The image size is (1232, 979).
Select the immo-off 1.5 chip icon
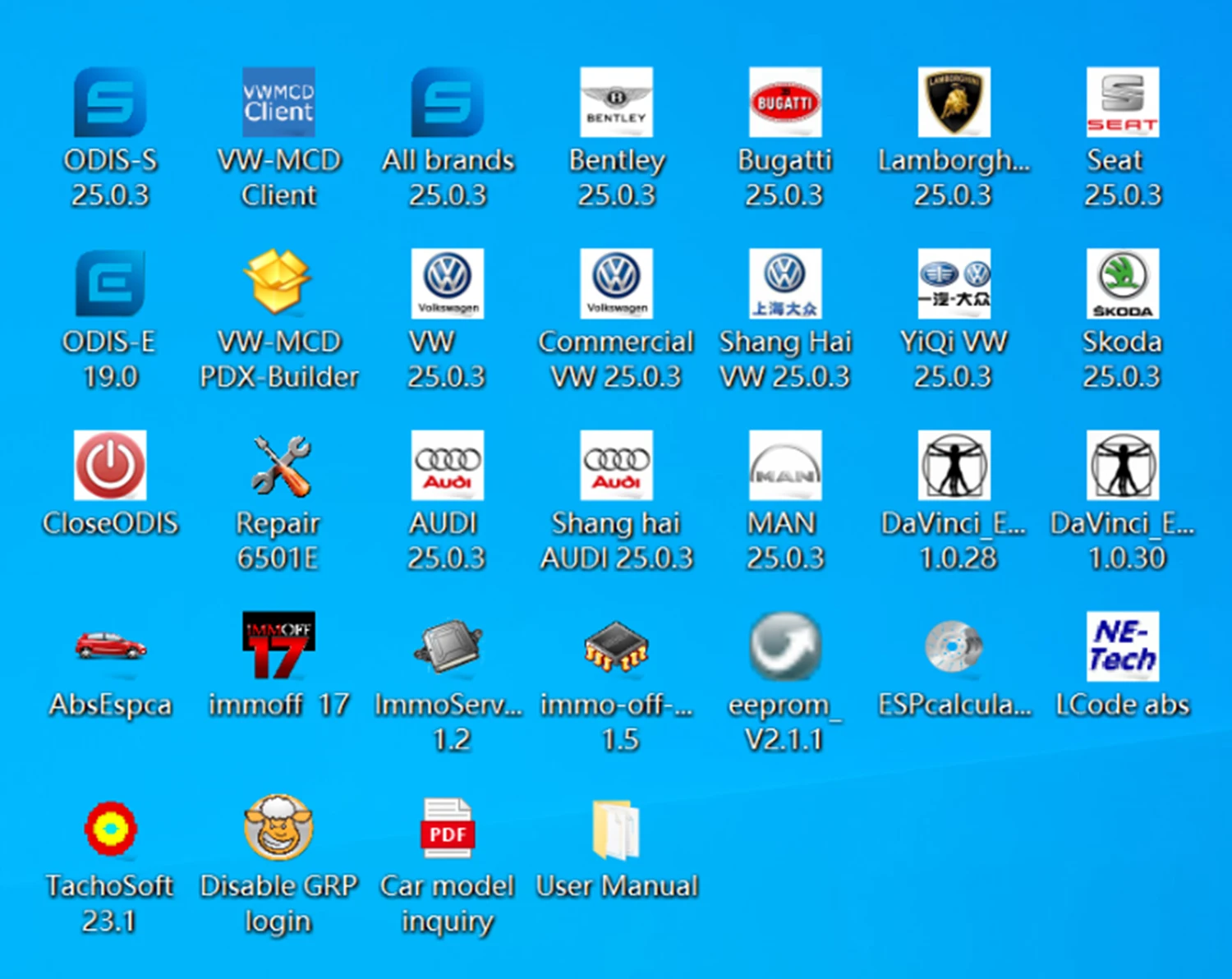(x=616, y=646)
